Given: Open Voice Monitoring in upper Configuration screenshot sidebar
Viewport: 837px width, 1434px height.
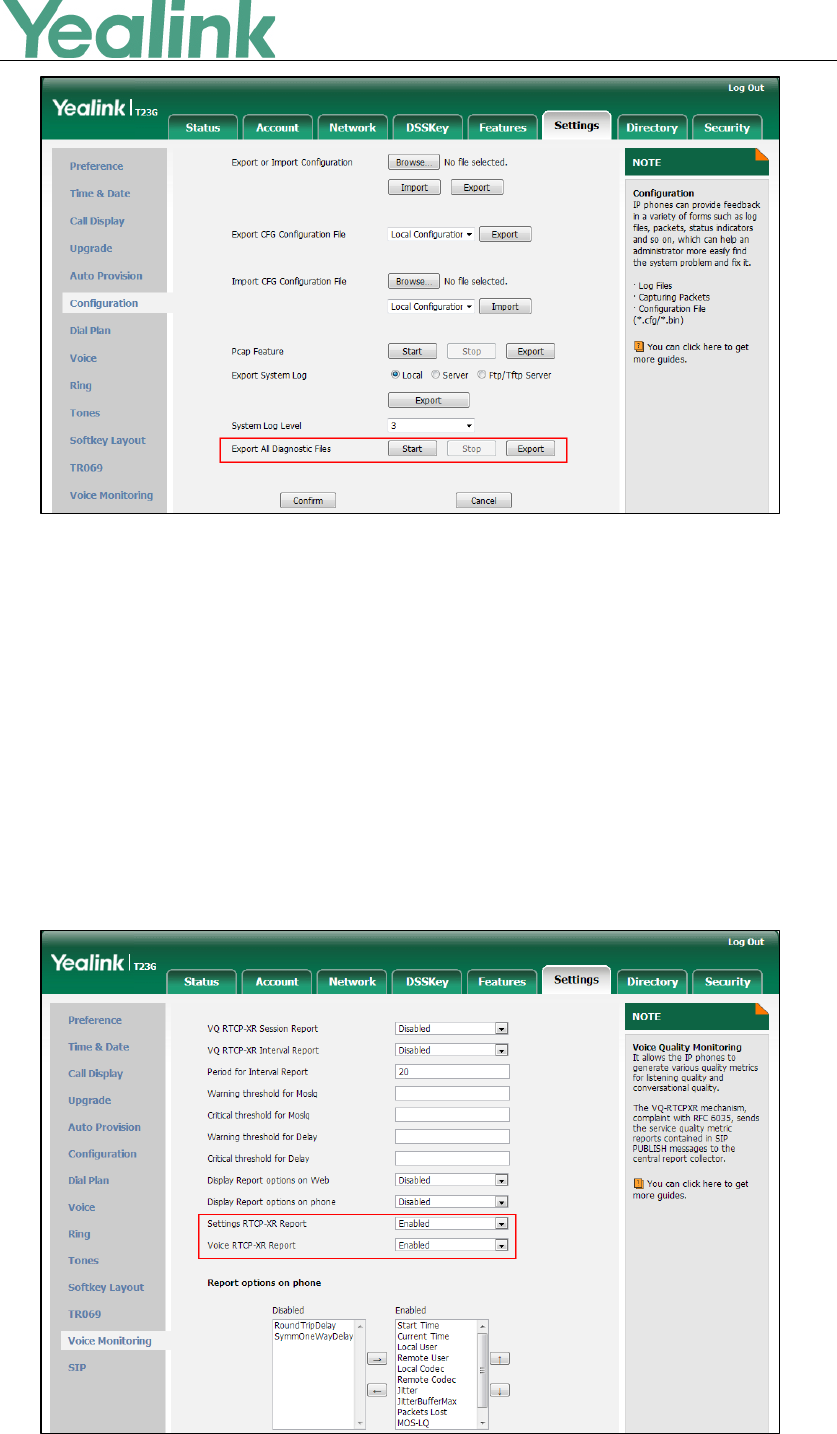Looking at the screenshot, I should pyautogui.click(x=111, y=495).
